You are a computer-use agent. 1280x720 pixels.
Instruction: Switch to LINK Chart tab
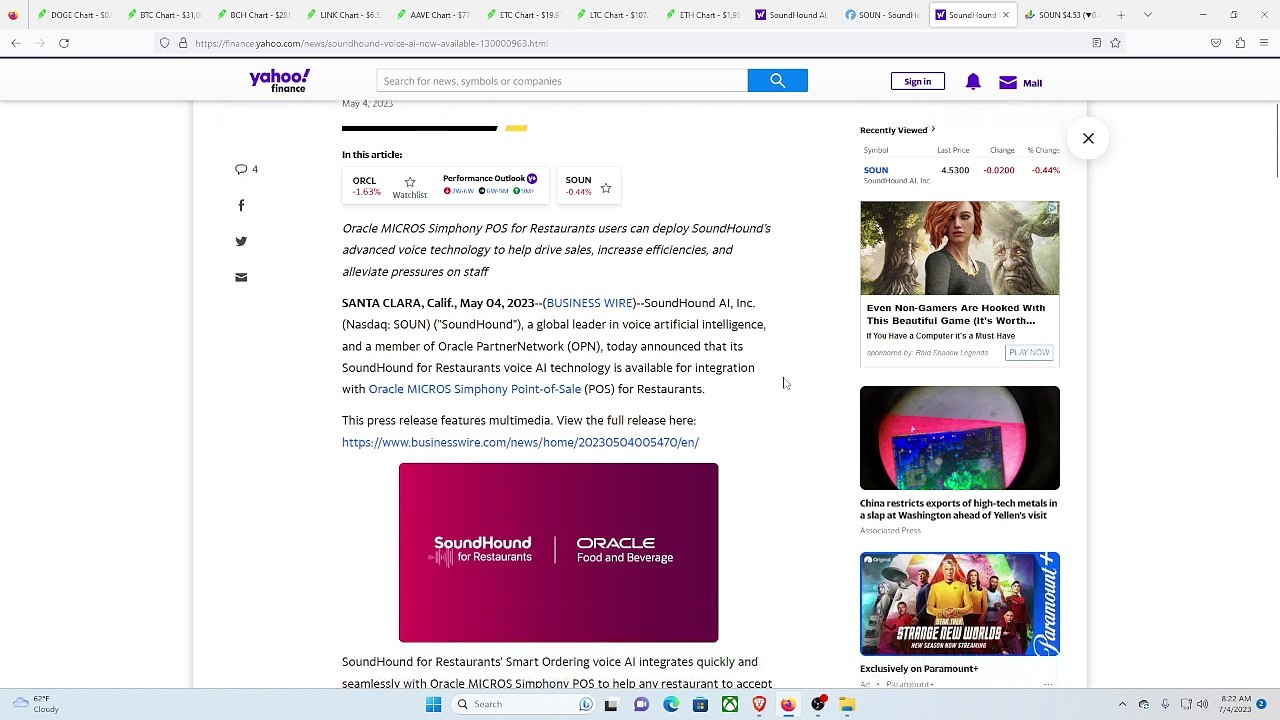point(344,15)
